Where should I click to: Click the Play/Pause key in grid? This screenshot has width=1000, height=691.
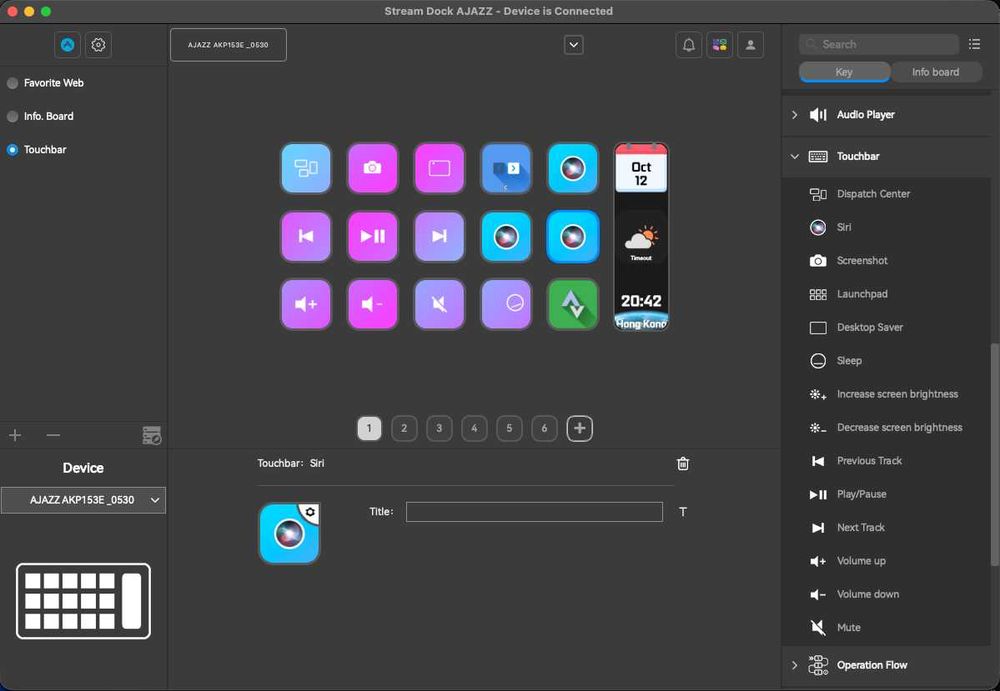(372, 237)
